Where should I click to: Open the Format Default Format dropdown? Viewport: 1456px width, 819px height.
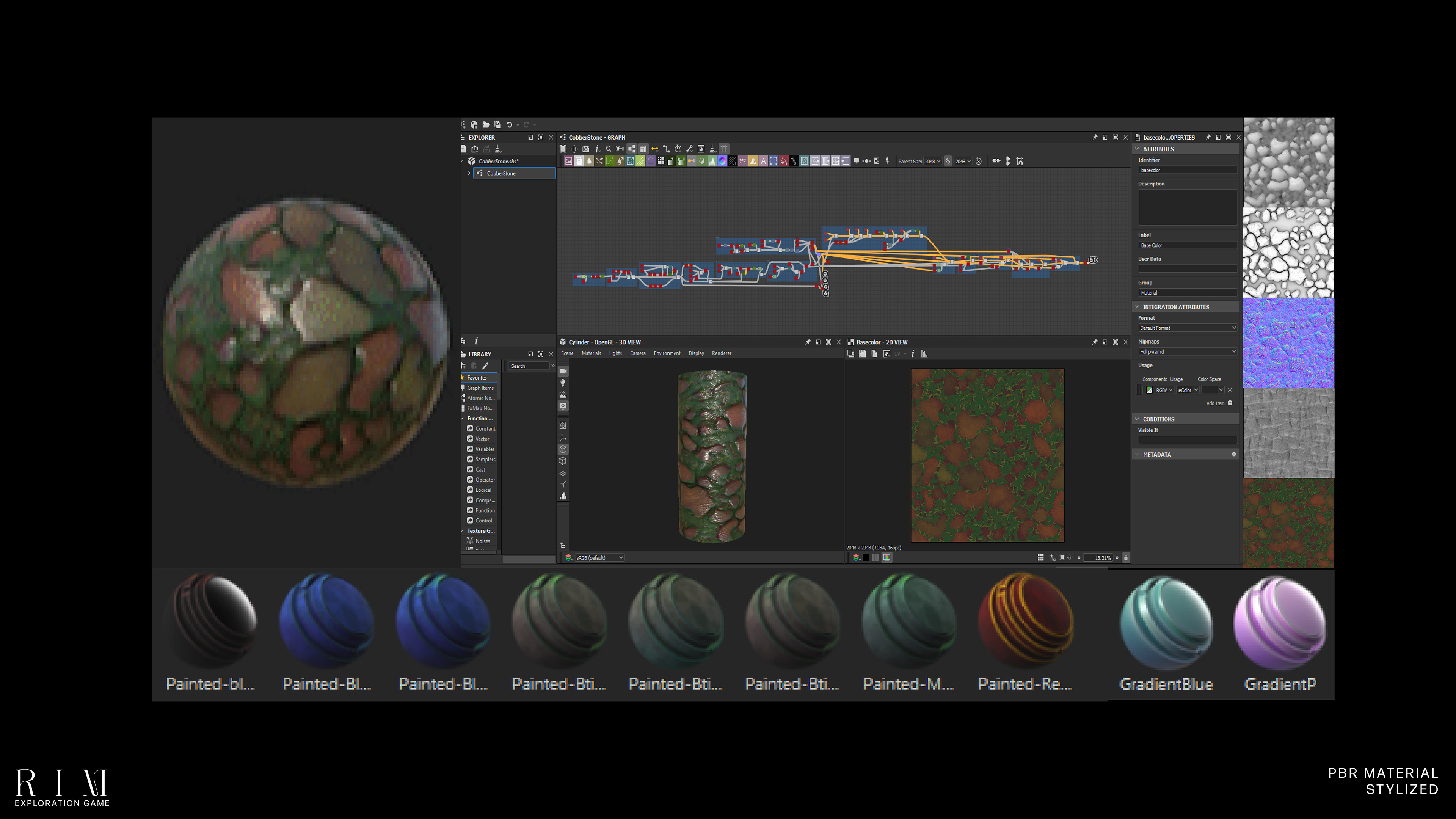[1188, 328]
